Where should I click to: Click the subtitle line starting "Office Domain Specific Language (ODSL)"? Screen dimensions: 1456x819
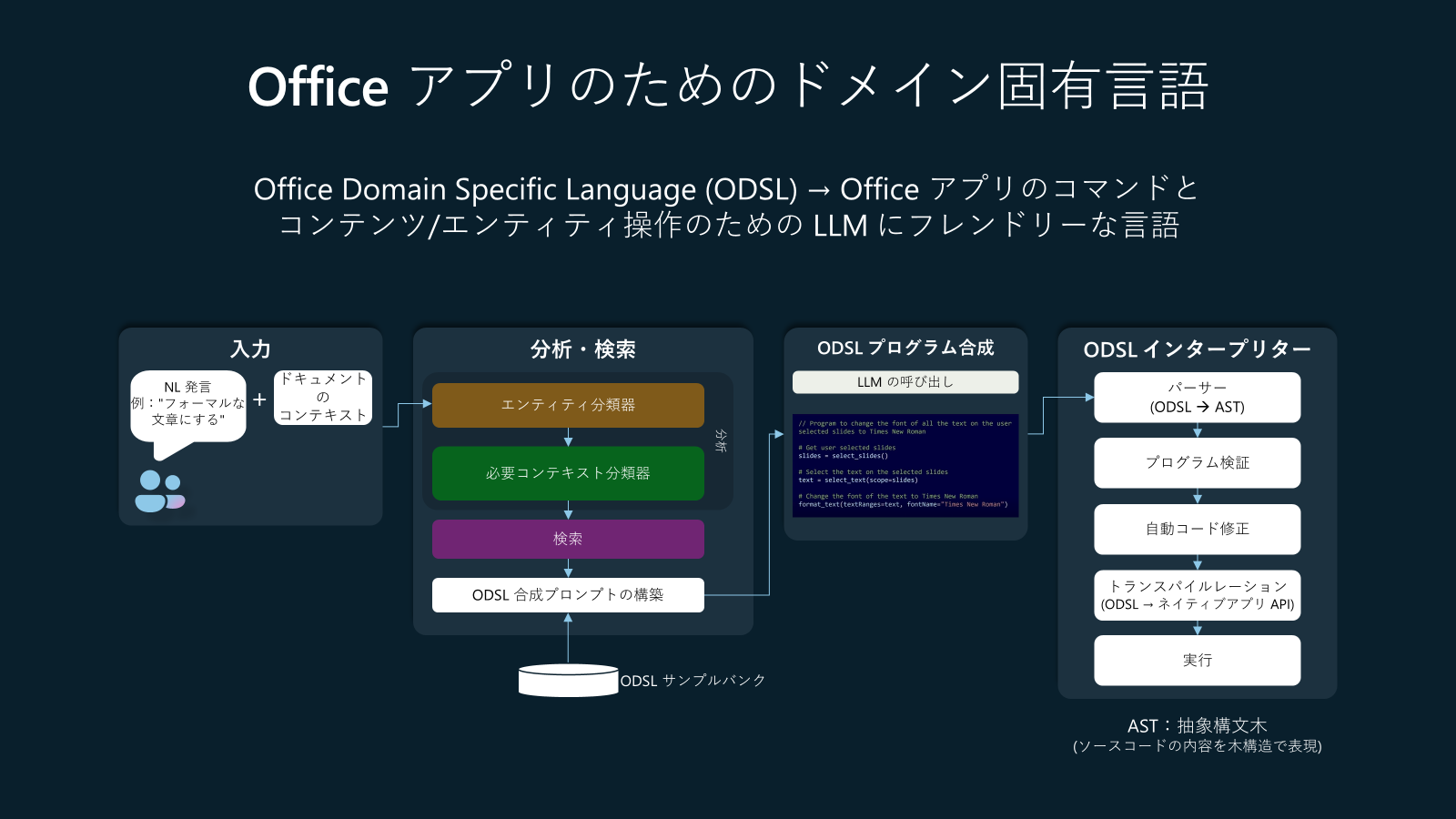[727, 189]
